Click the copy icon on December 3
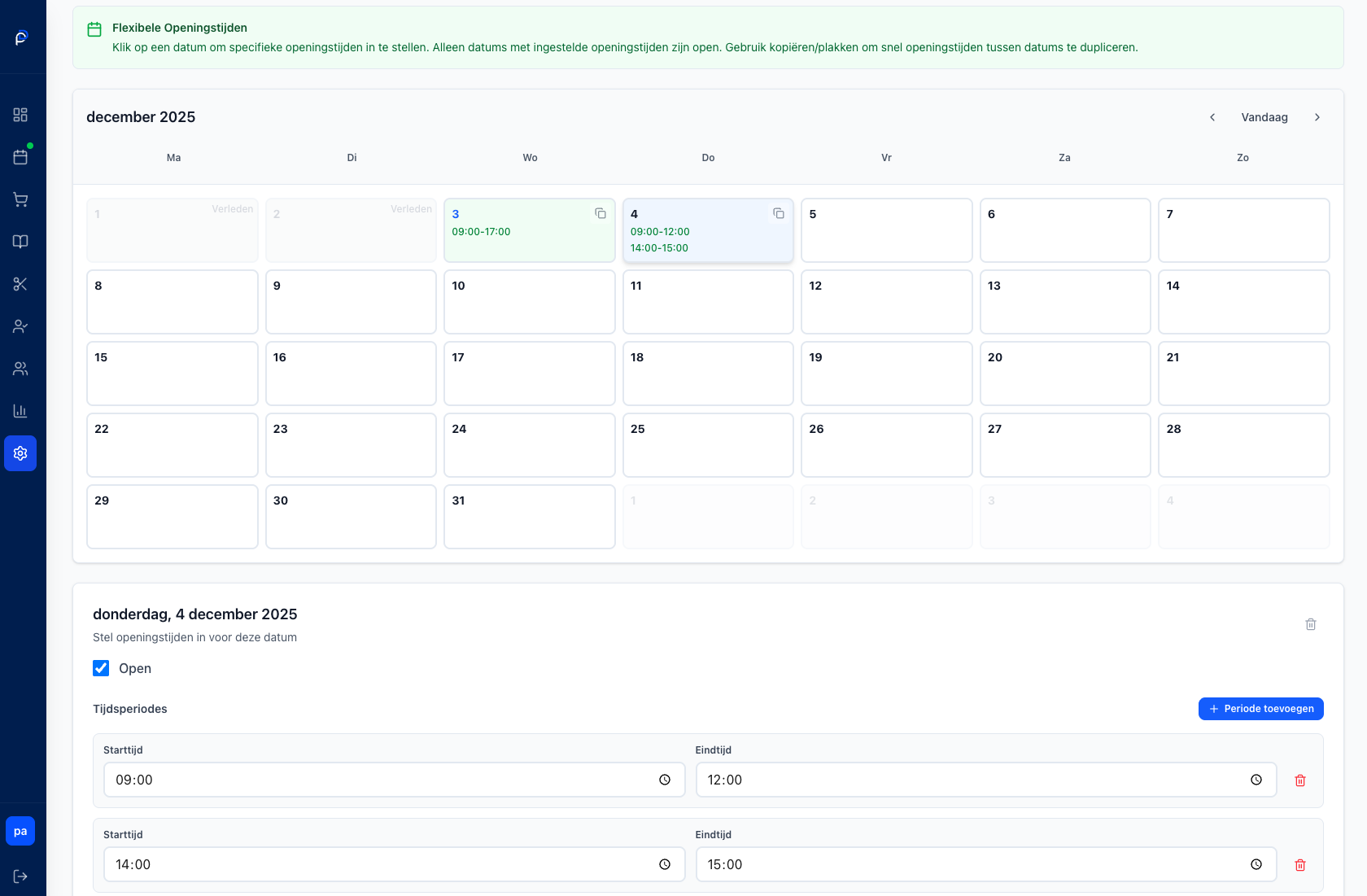1367x896 pixels. (601, 213)
